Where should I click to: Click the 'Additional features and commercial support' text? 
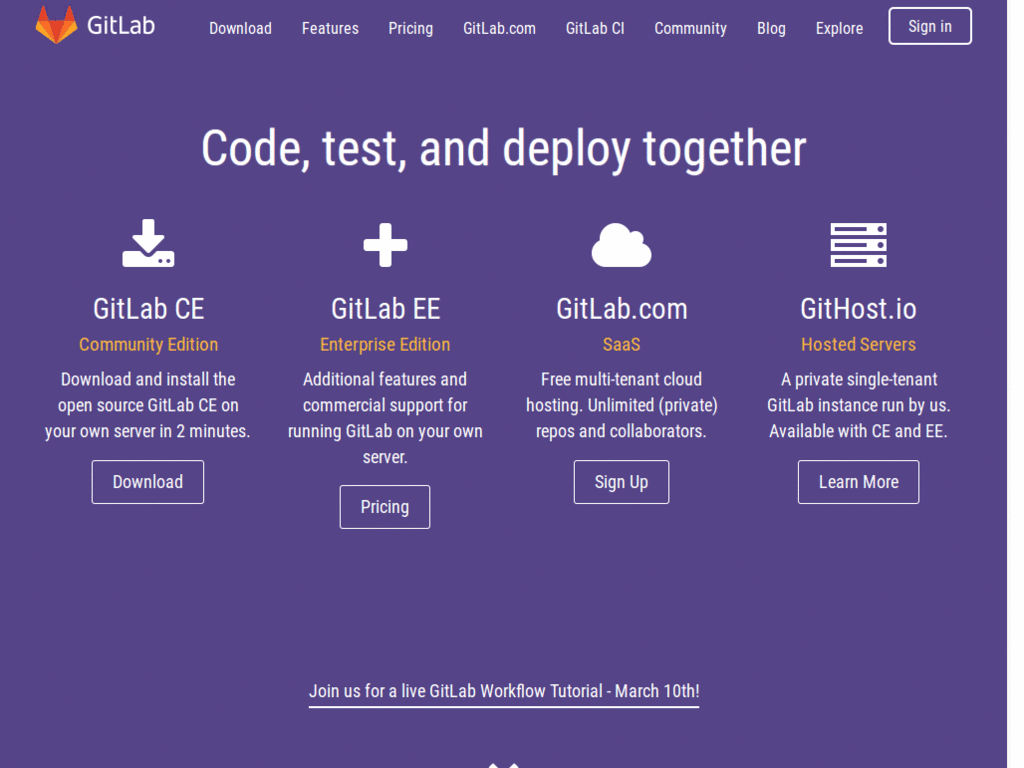point(385,418)
